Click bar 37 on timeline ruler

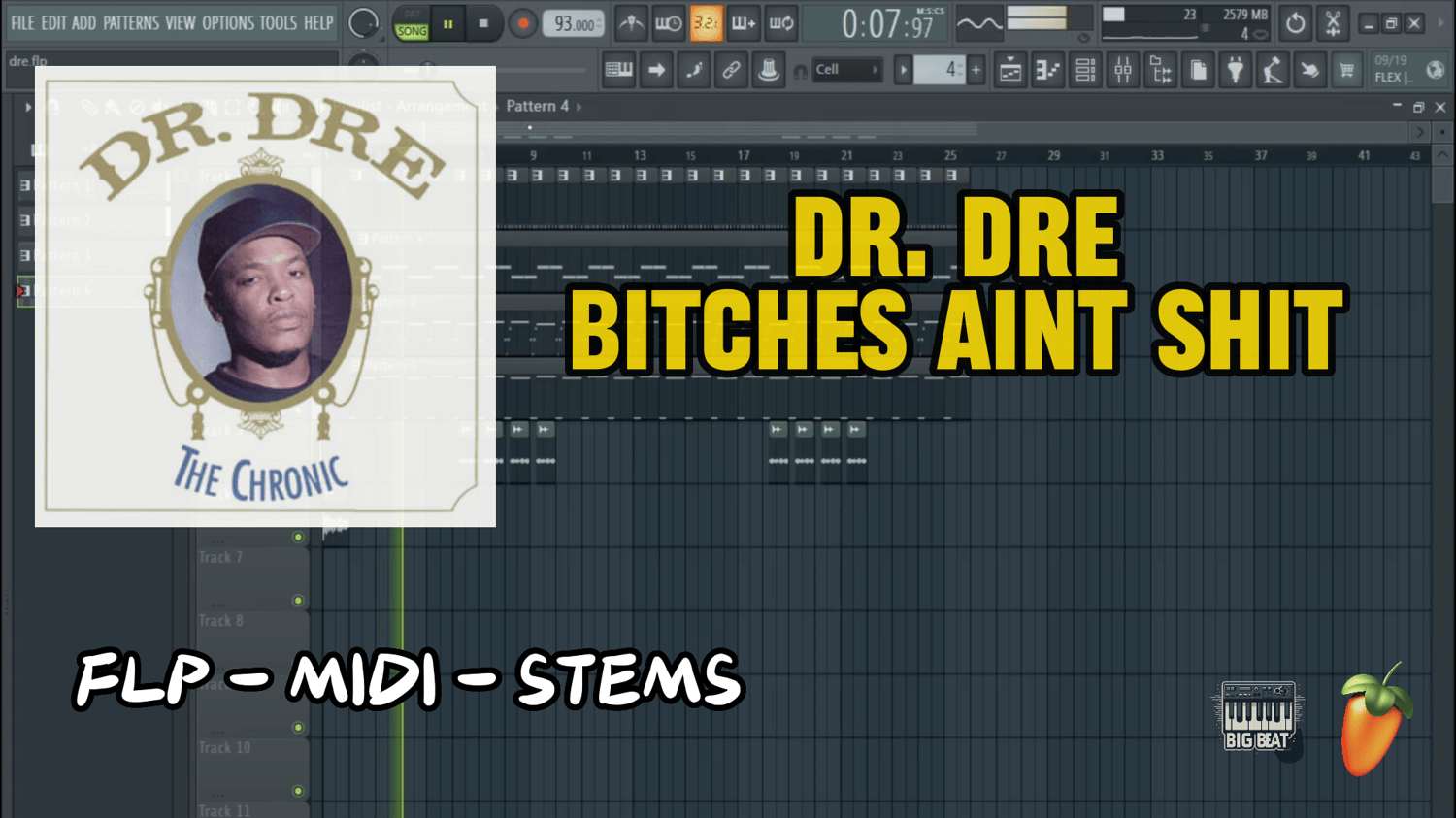(1260, 155)
